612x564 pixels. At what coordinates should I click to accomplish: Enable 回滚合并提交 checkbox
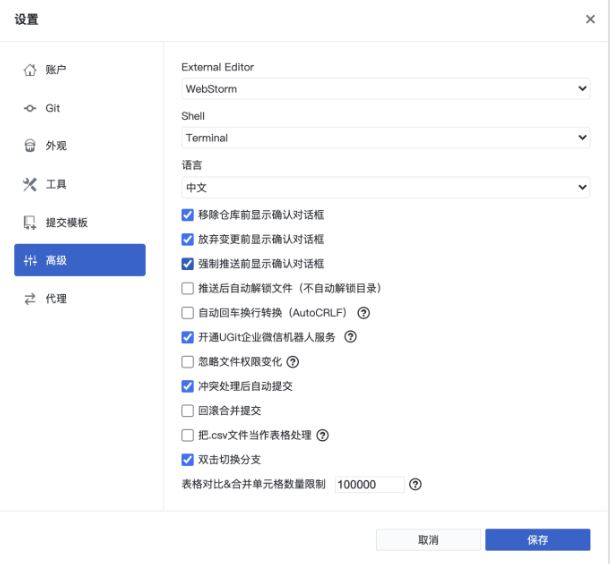(188, 411)
